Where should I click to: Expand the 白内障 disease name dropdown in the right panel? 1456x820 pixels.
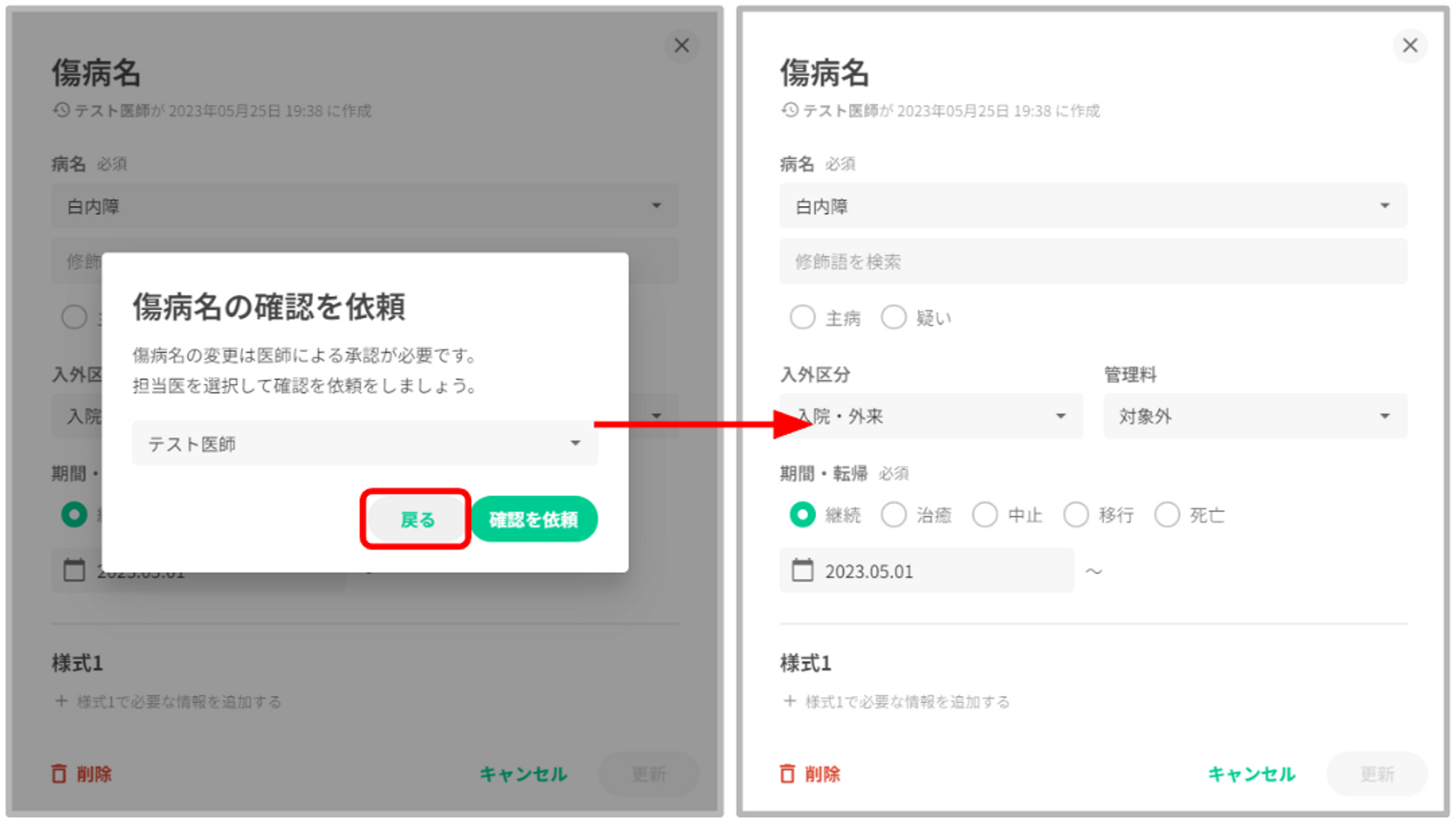point(1092,206)
